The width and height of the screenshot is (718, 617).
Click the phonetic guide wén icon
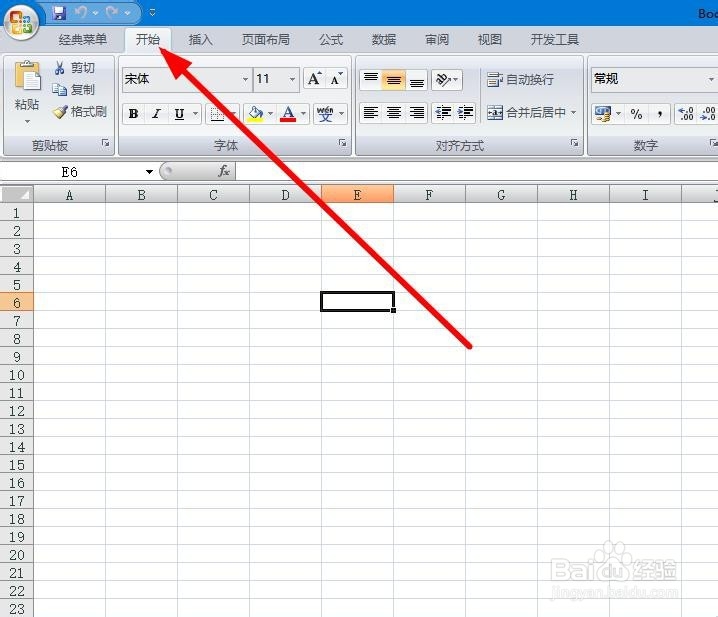[x=325, y=114]
